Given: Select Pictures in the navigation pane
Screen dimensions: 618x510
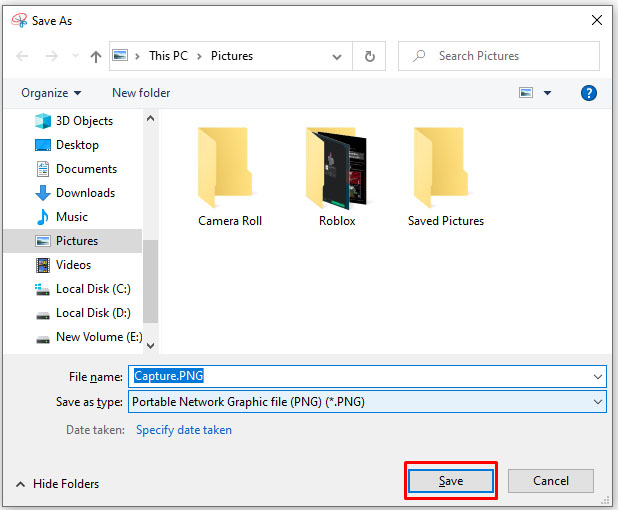Looking at the screenshot, I should point(73,241).
